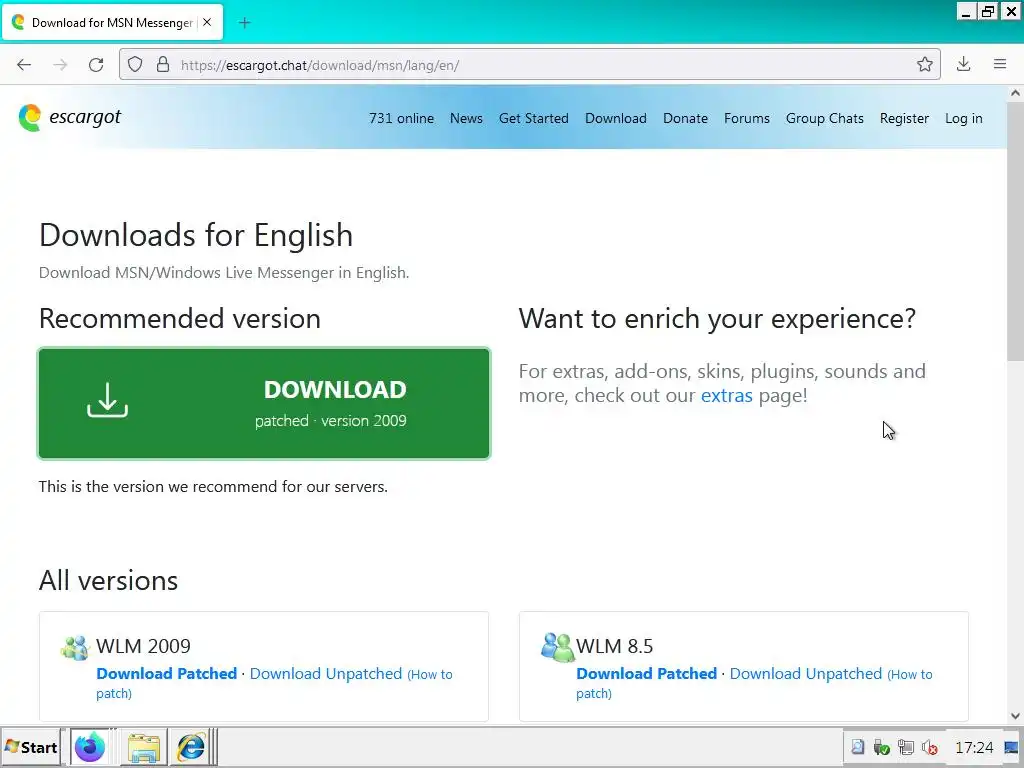Open Internet Explorer from taskbar
1024x768 pixels.
(191, 748)
